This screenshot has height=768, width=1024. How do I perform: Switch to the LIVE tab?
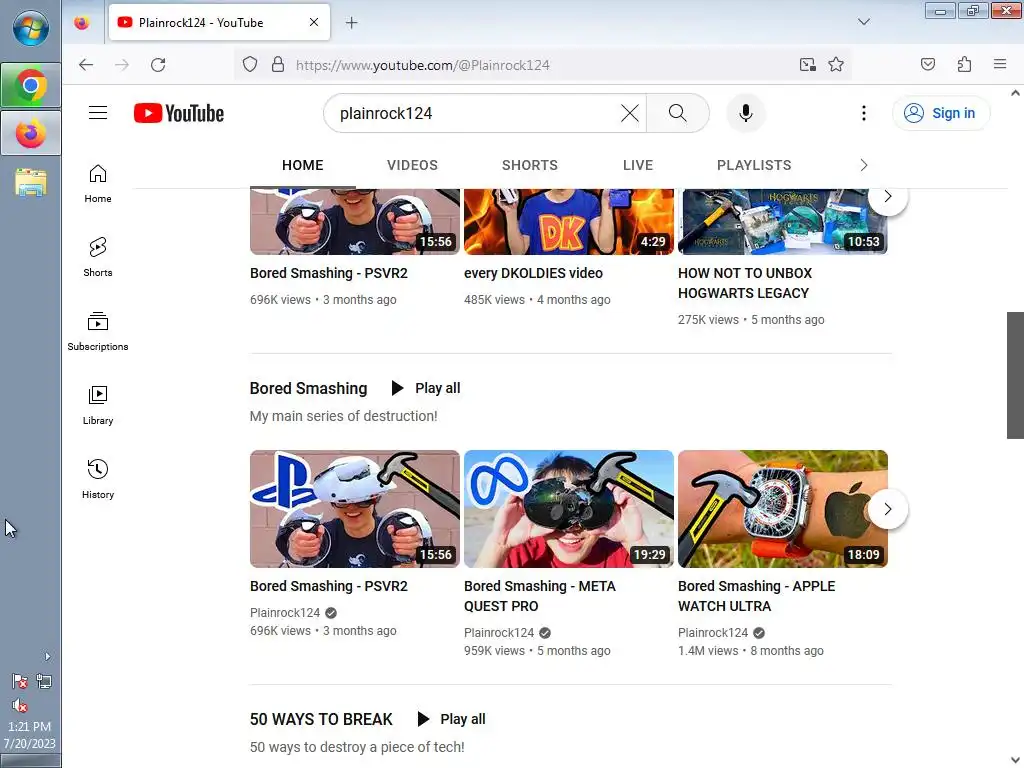click(x=638, y=165)
